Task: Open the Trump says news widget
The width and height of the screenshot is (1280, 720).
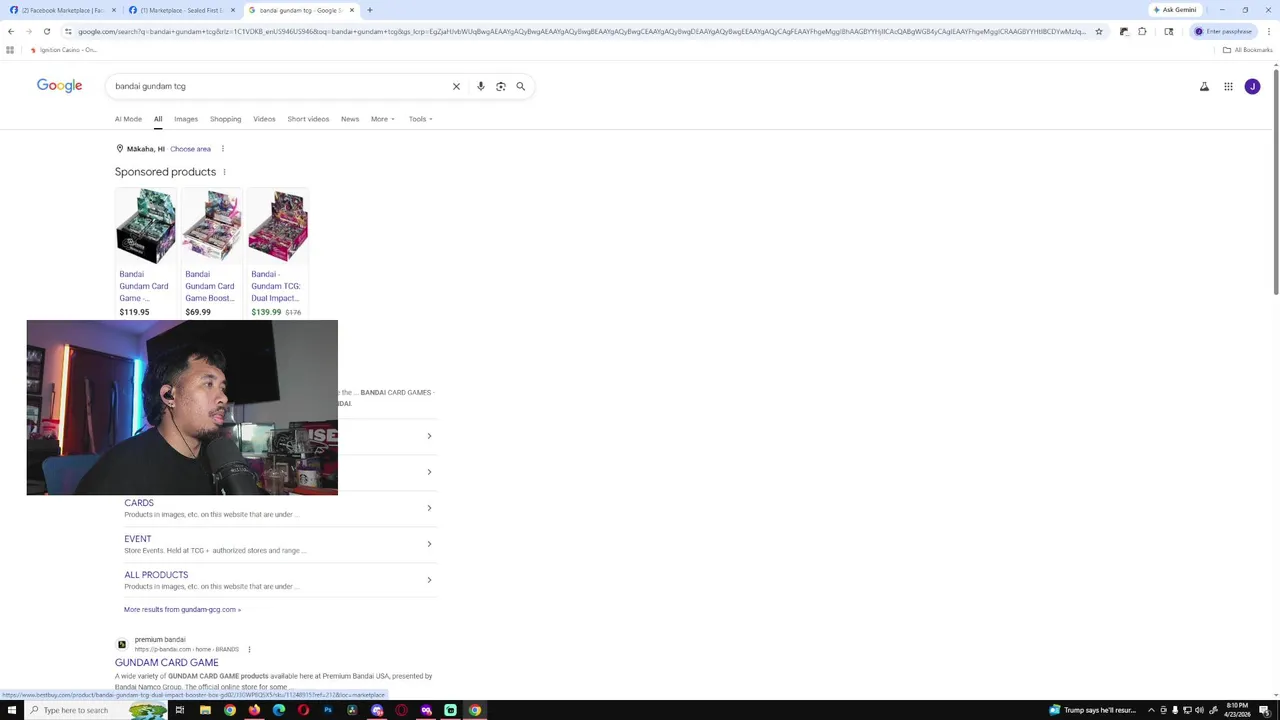Action: click(1093, 710)
